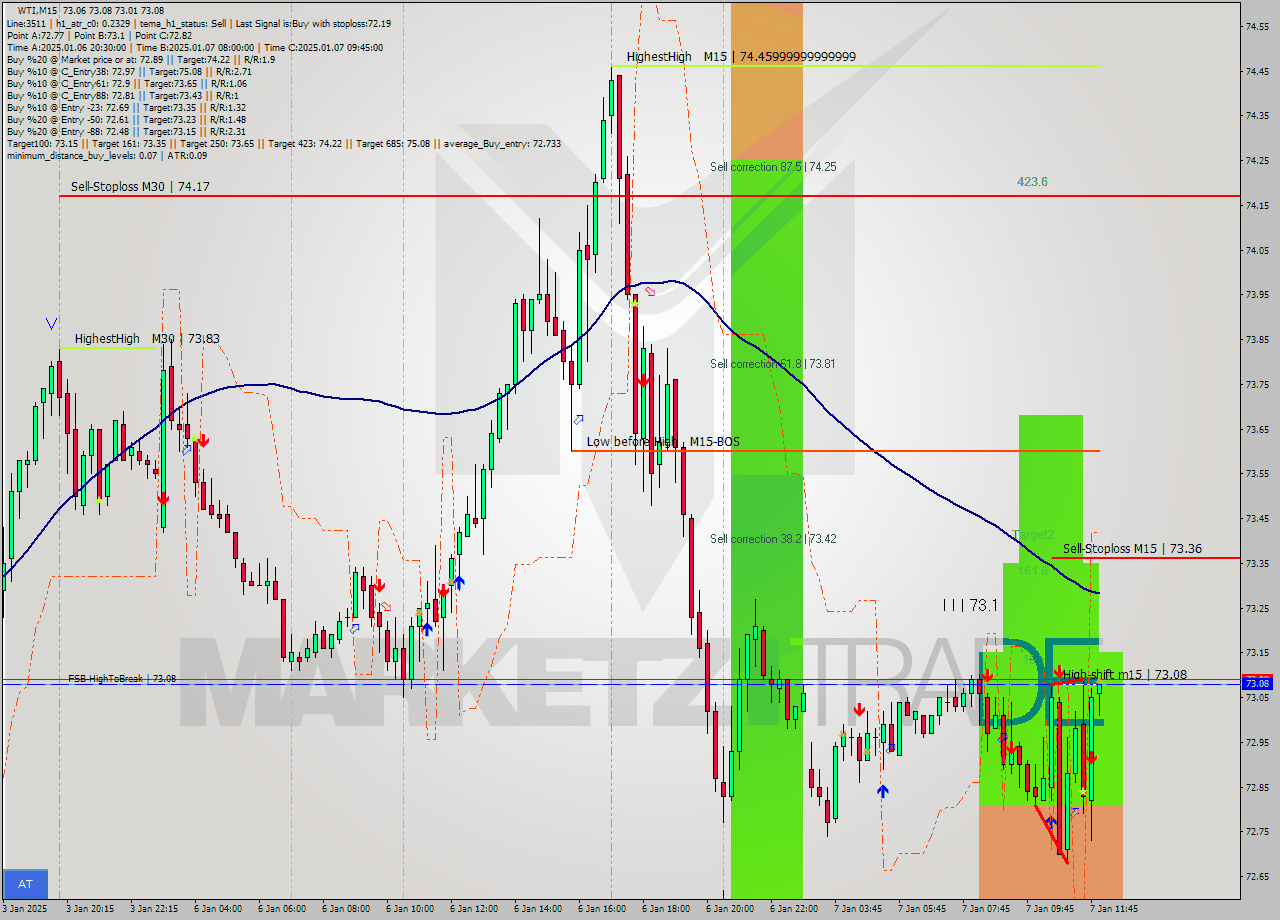Screen dimensions: 1280x920
Task: Click the Sell-Stoploss M15 | 73.36 label
Action: [x=1132, y=549]
